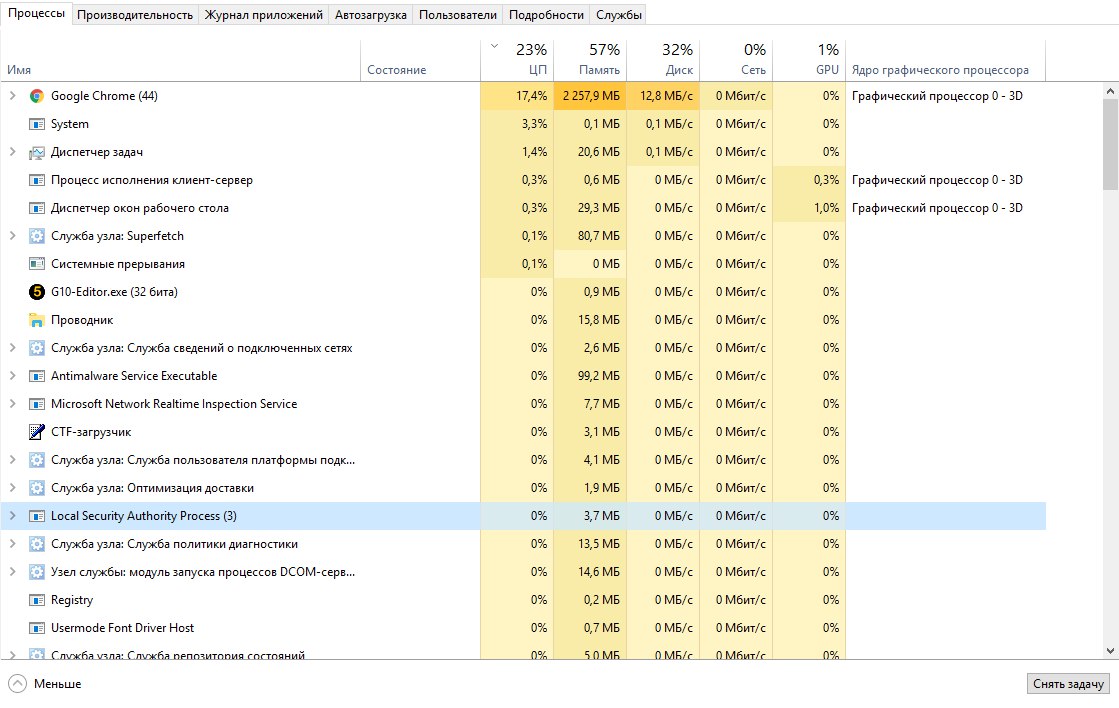Select the Registry process icon
1119x708 pixels.
click(36, 600)
